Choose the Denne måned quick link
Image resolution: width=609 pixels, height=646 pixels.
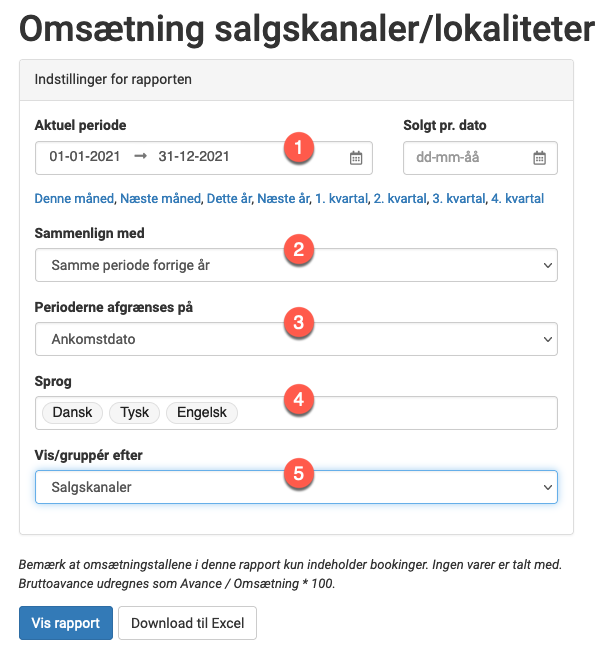tap(74, 199)
